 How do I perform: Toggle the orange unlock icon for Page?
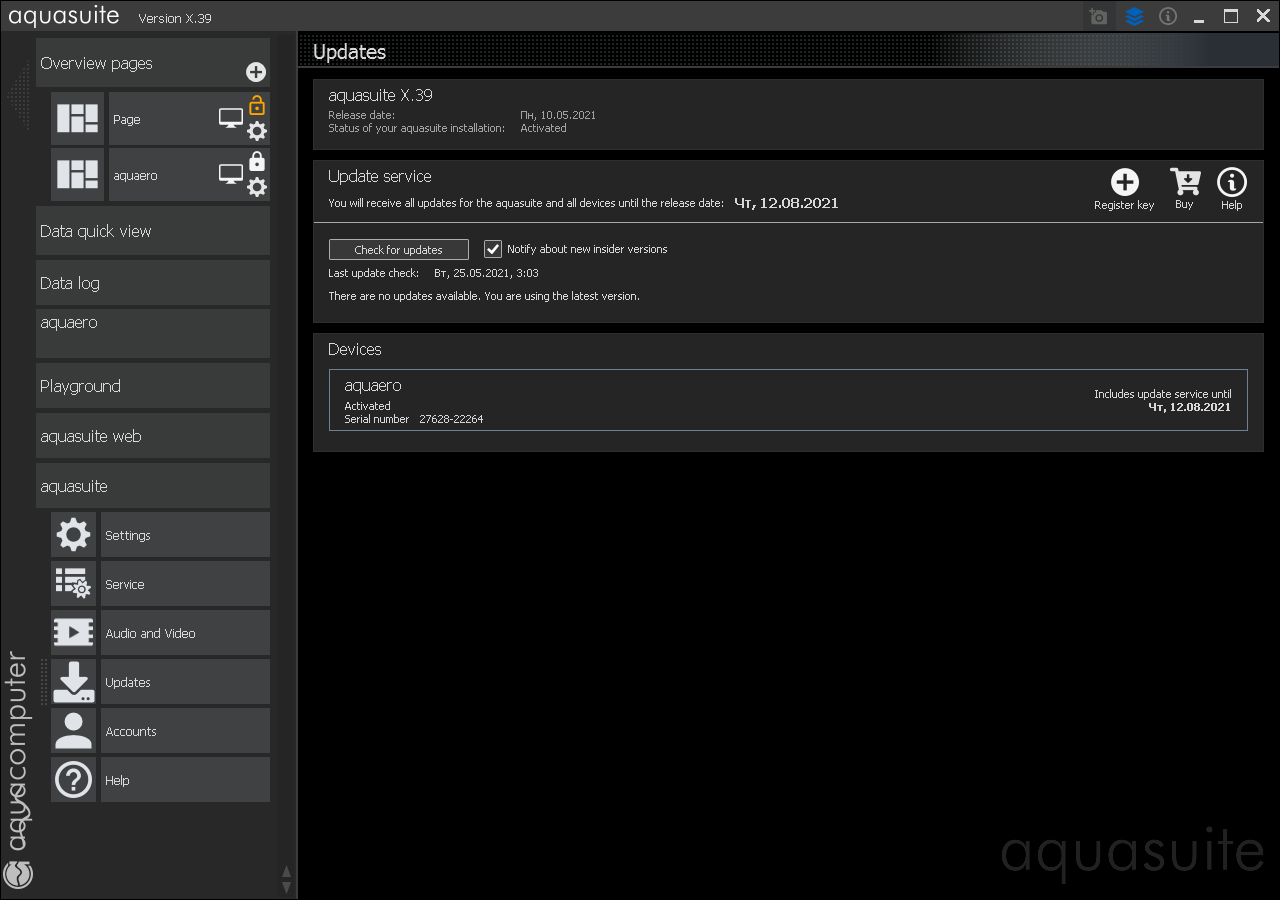(257, 104)
